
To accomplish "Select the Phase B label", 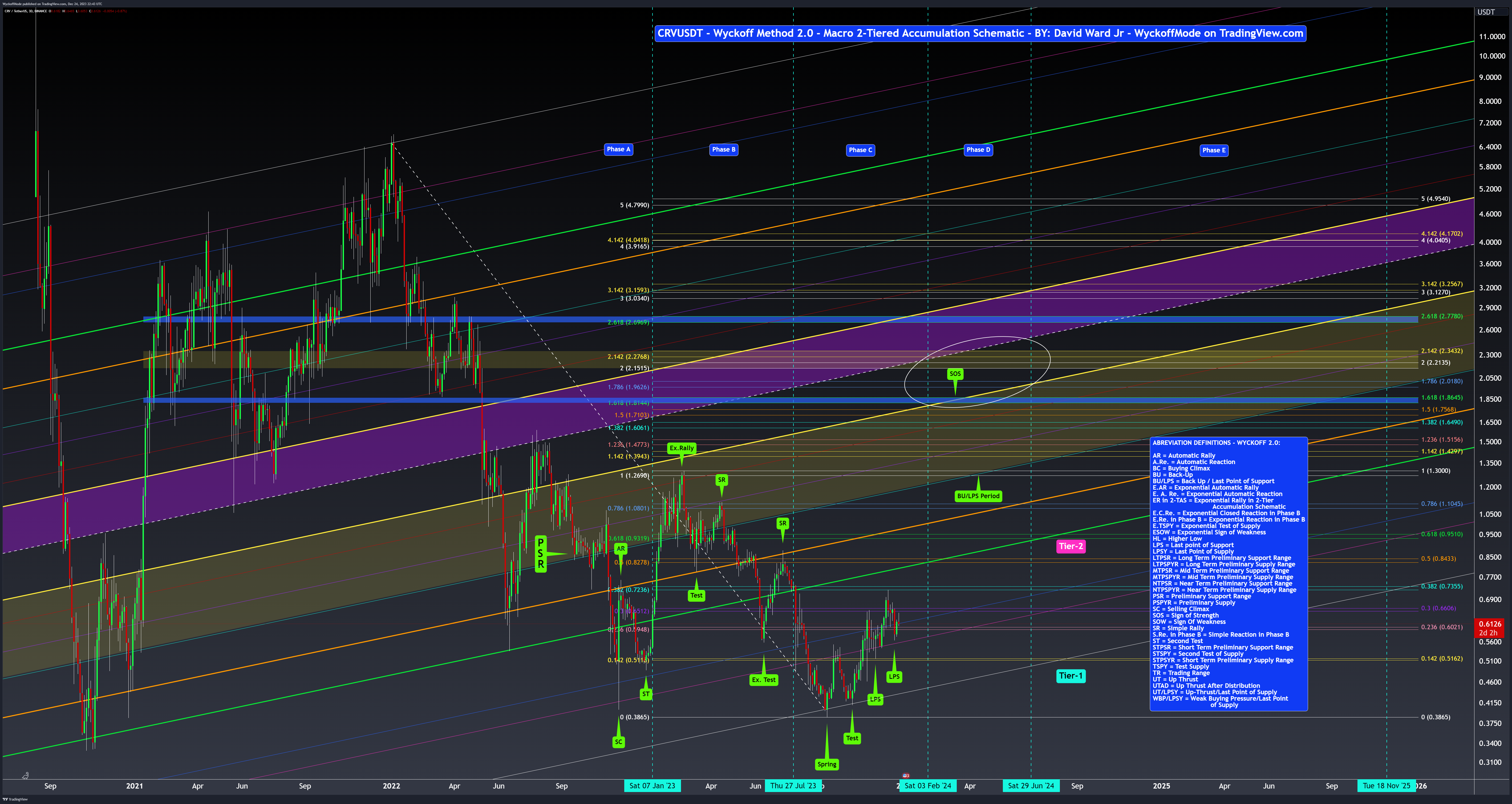I will [724, 149].
